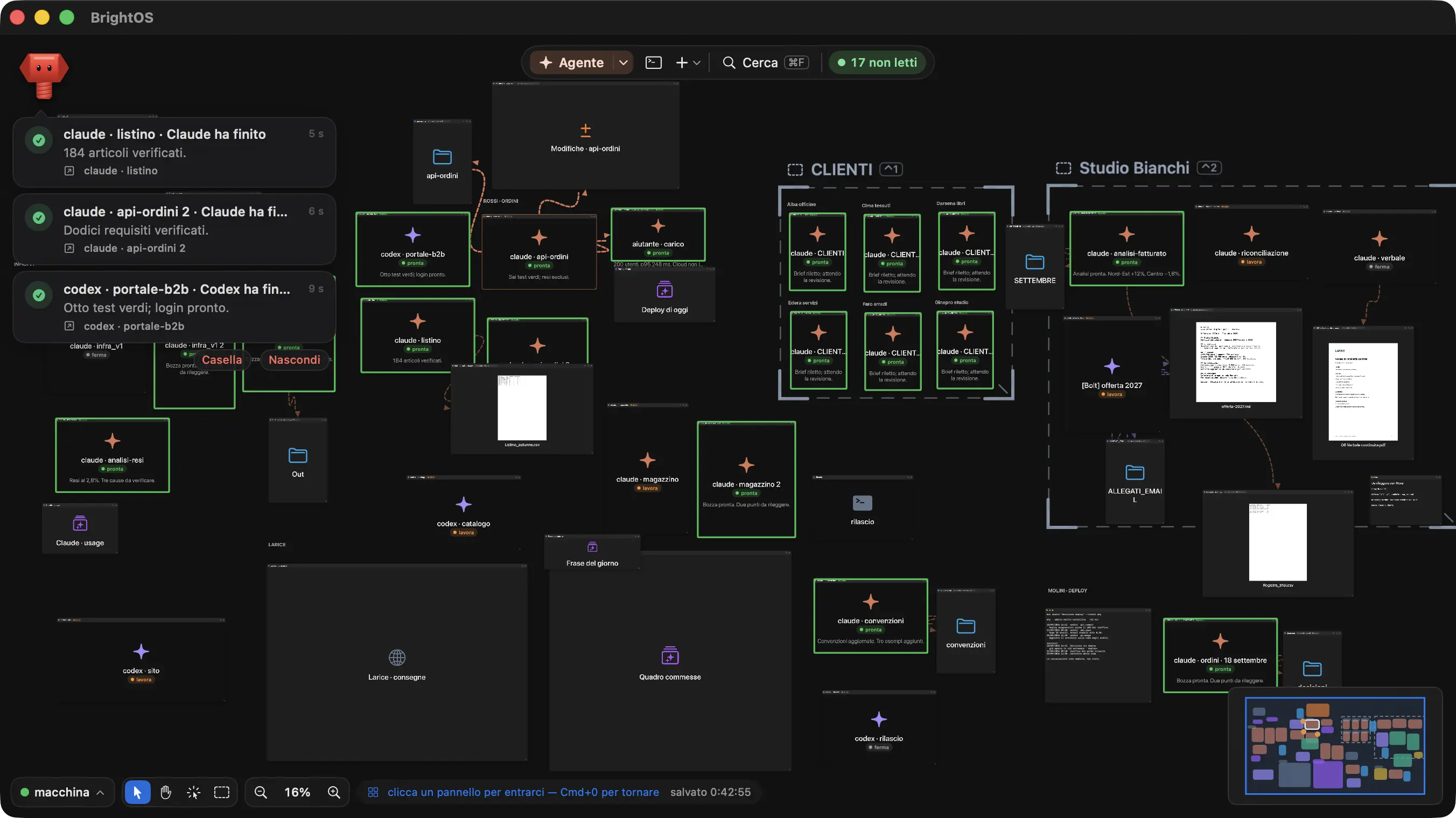Click Nascondi to hide notifications
Image resolution: width=1456 pixels, height=818 pixels.
point(295,360)
